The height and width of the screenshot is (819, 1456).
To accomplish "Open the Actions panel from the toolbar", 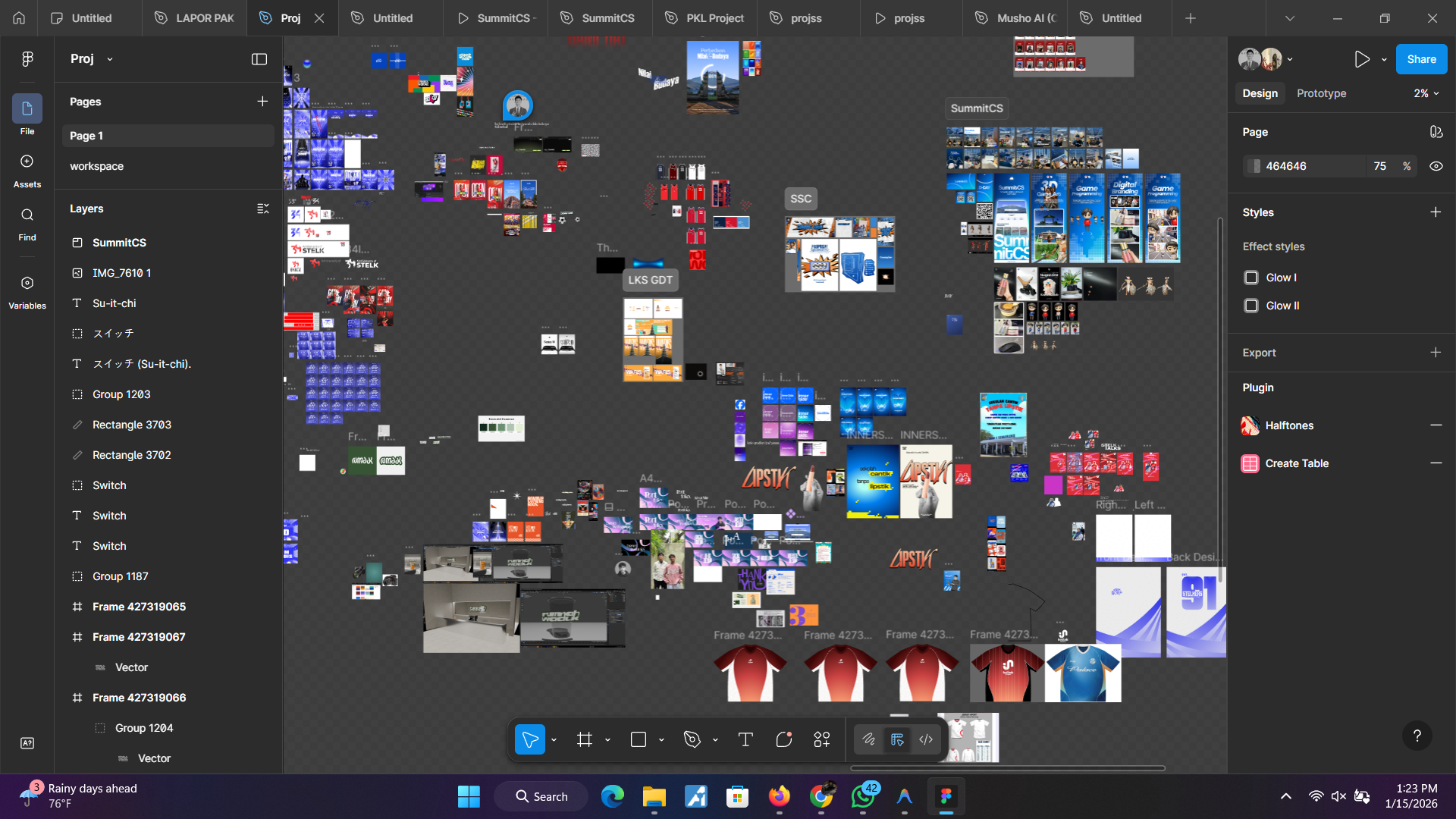I will click(x=822, y=739).
